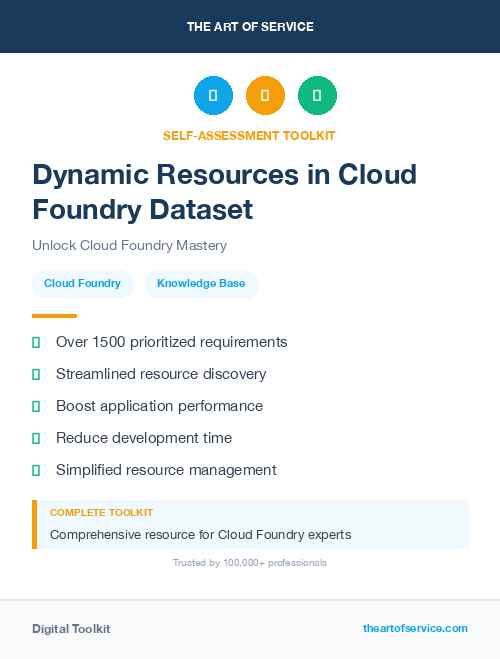The image size is (500, 659).
Task: Click "THE ART OF SERVICE" header title
Action: 250,27
